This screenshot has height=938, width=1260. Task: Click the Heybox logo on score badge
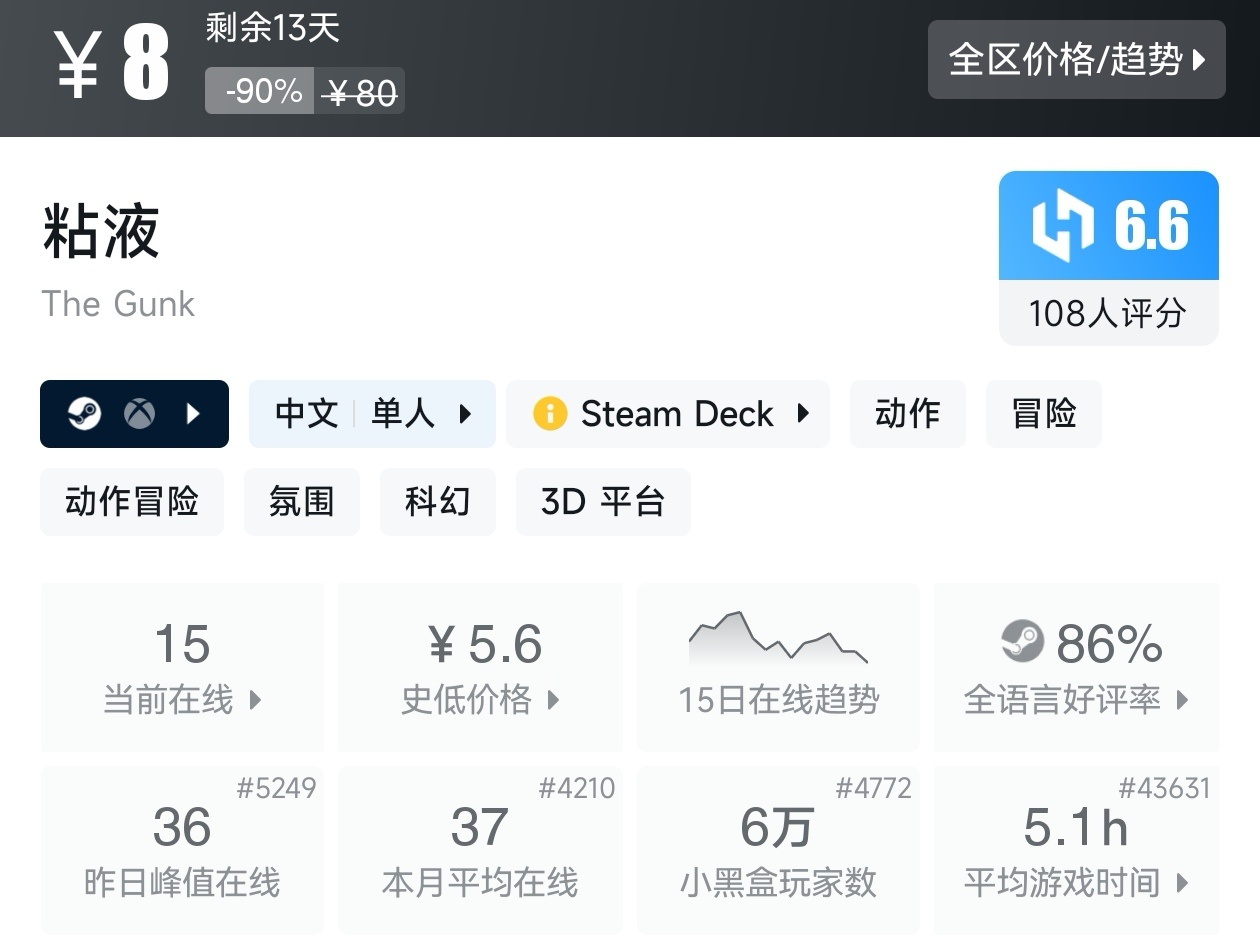pyautogui.click(x=1063, y=227)
